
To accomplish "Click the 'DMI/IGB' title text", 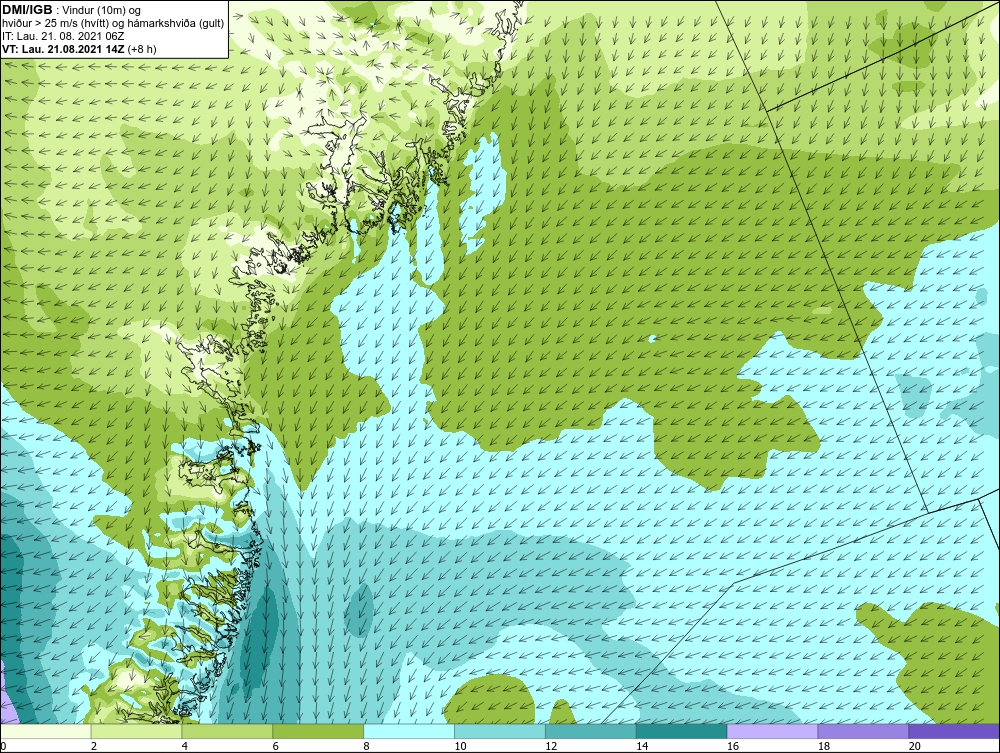I will (x=27, y=10).
